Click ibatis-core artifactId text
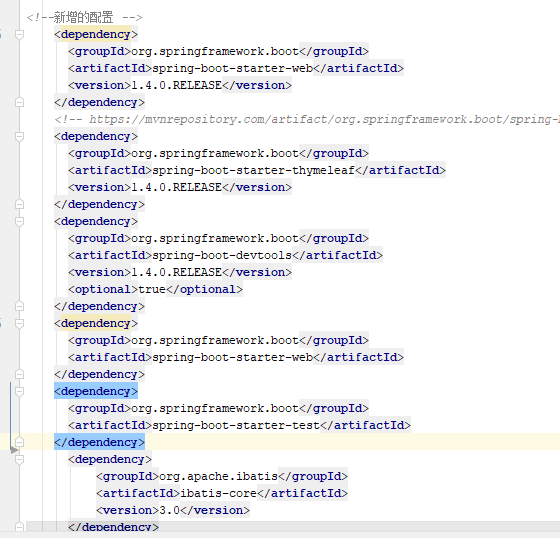560x538 pixels. (219, 493)
